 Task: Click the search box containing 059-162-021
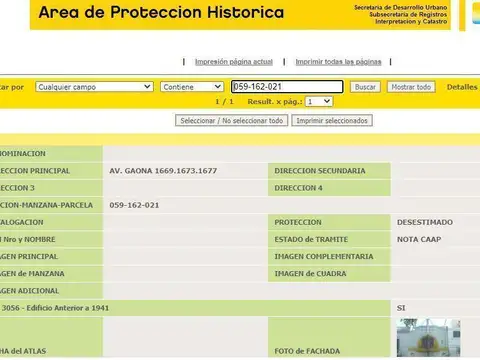(x=287, y=87)
